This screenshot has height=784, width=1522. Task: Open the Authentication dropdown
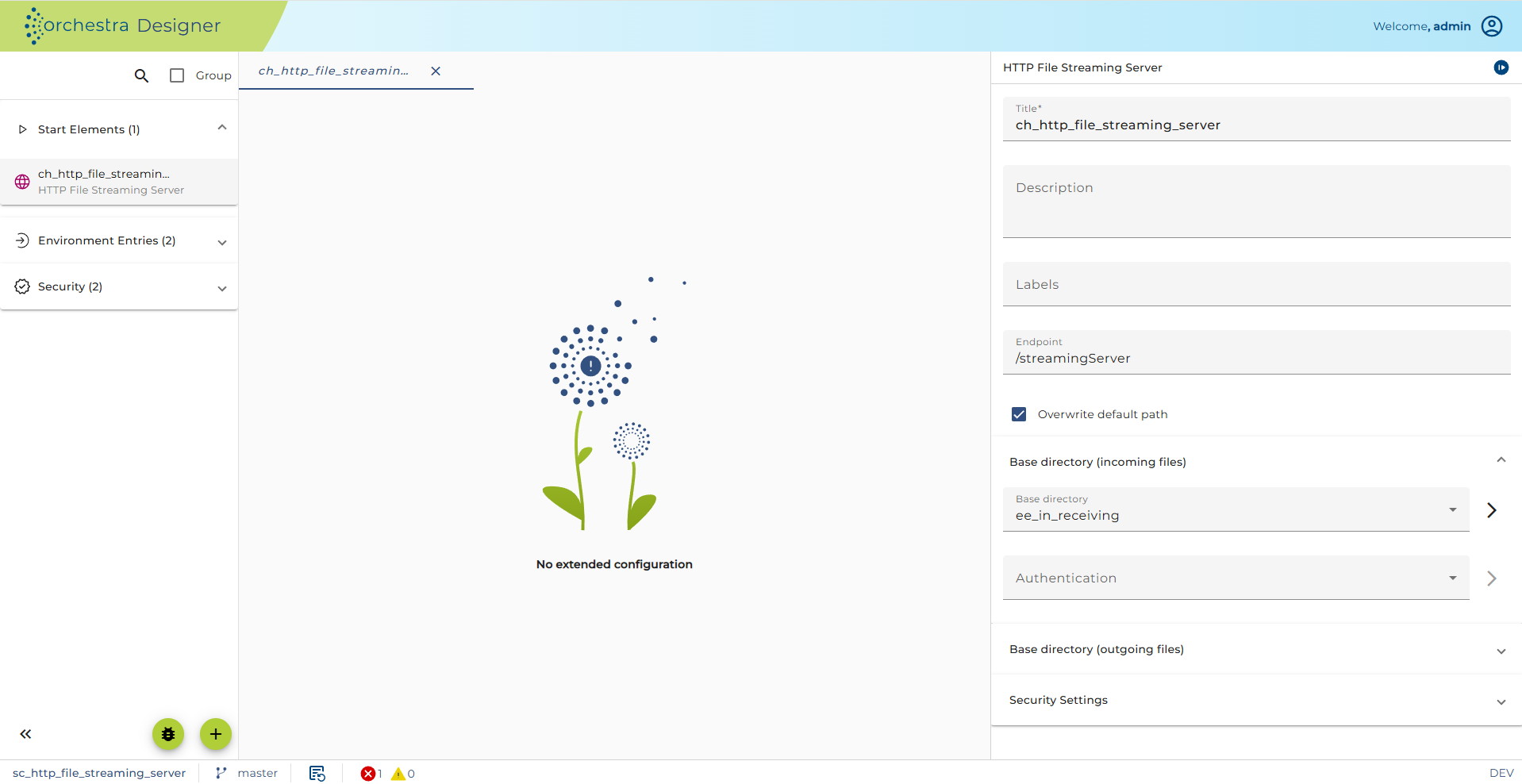coord(1236,578)
